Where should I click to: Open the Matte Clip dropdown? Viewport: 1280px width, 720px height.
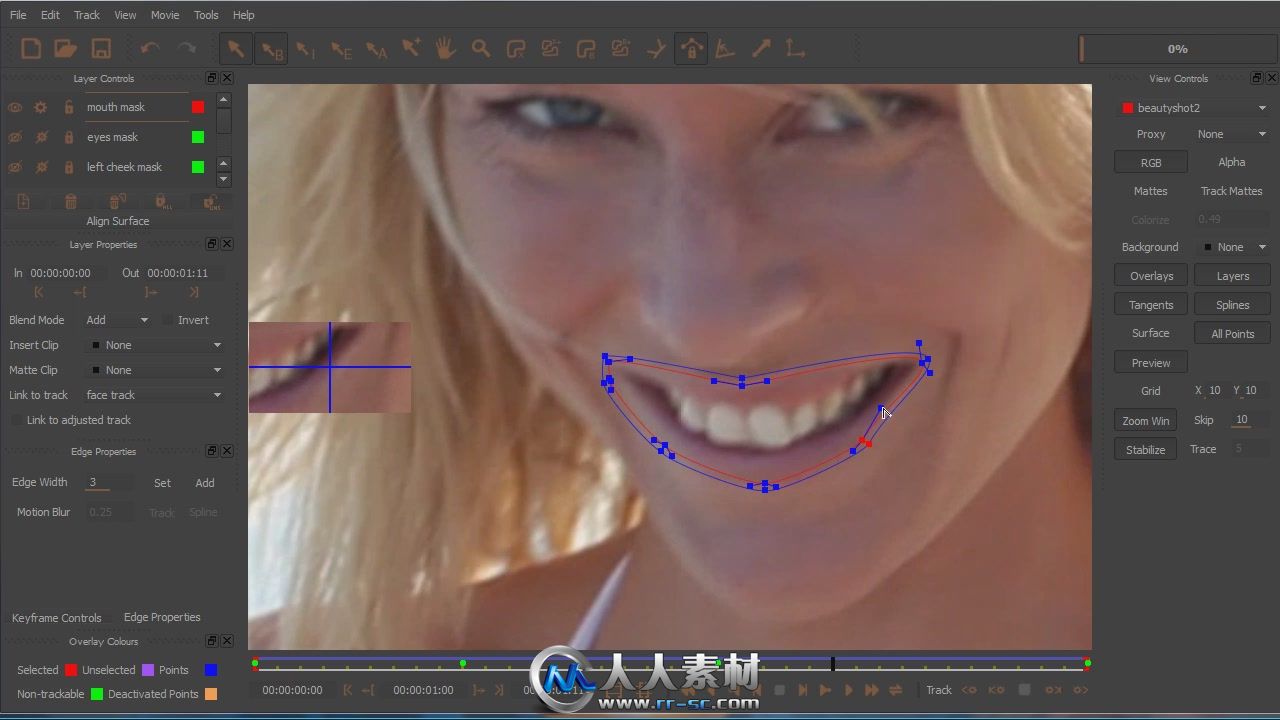point(155,370)
